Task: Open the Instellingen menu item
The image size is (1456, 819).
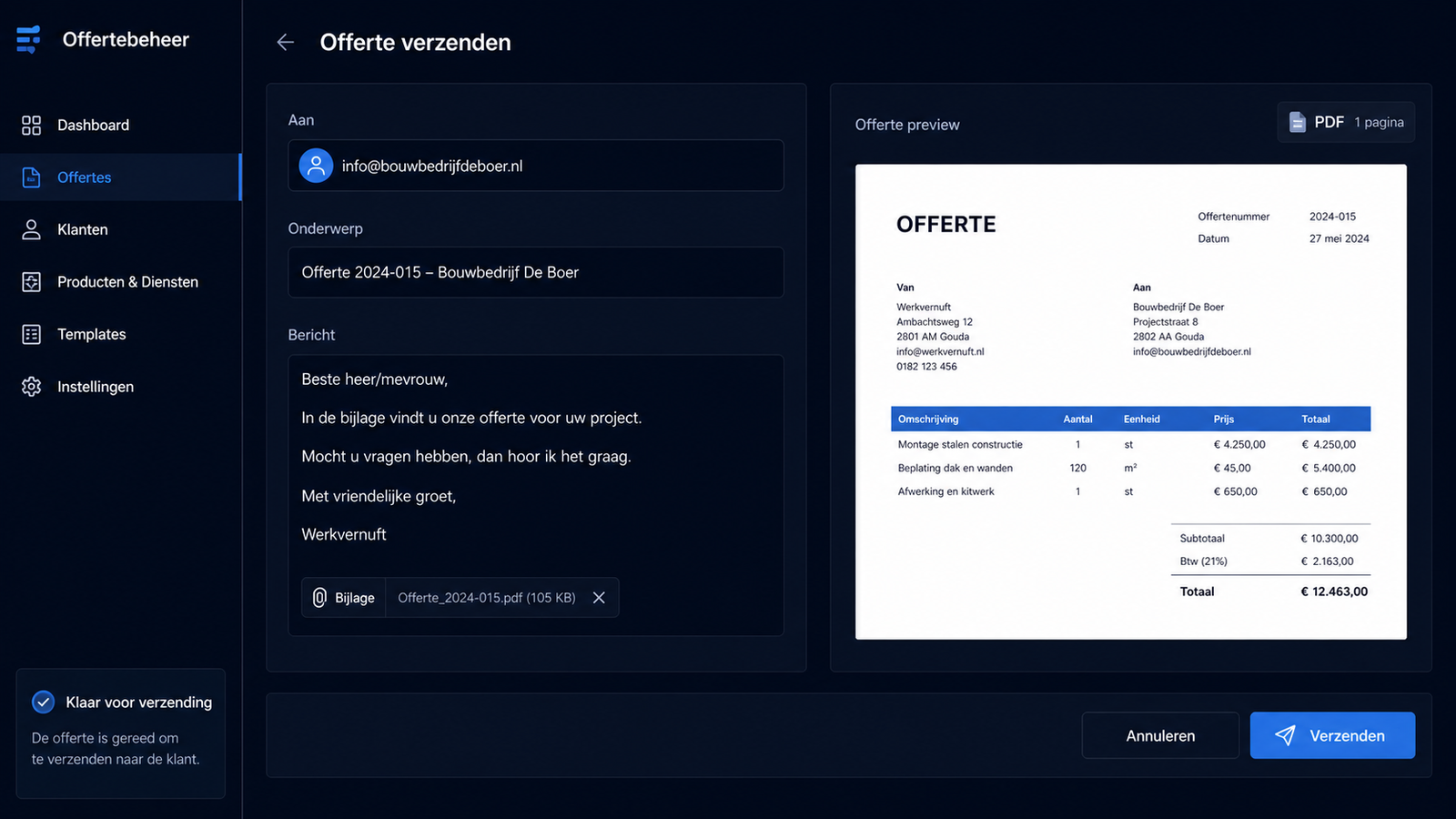Action: point(121,387)
